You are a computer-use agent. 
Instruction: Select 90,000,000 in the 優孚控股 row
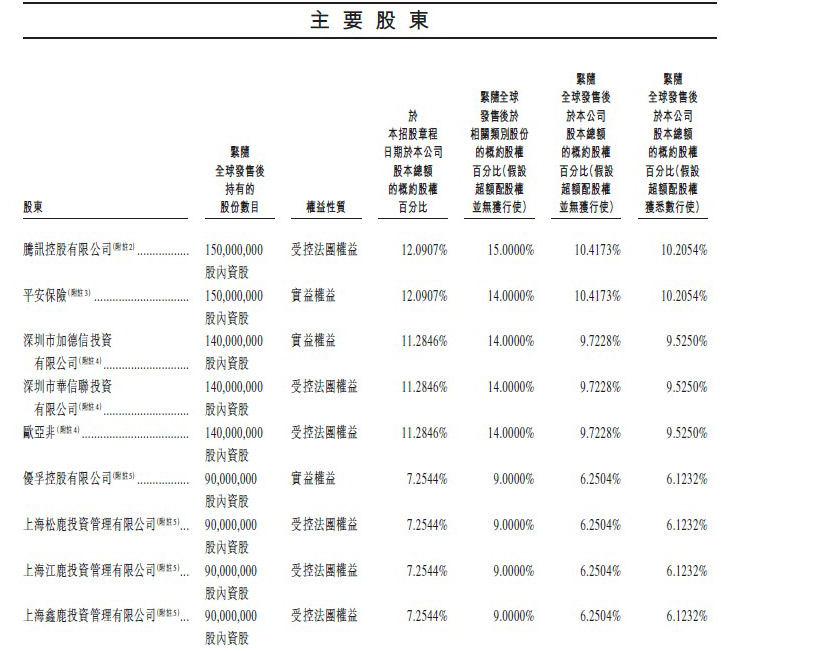[x=231, y=479]
